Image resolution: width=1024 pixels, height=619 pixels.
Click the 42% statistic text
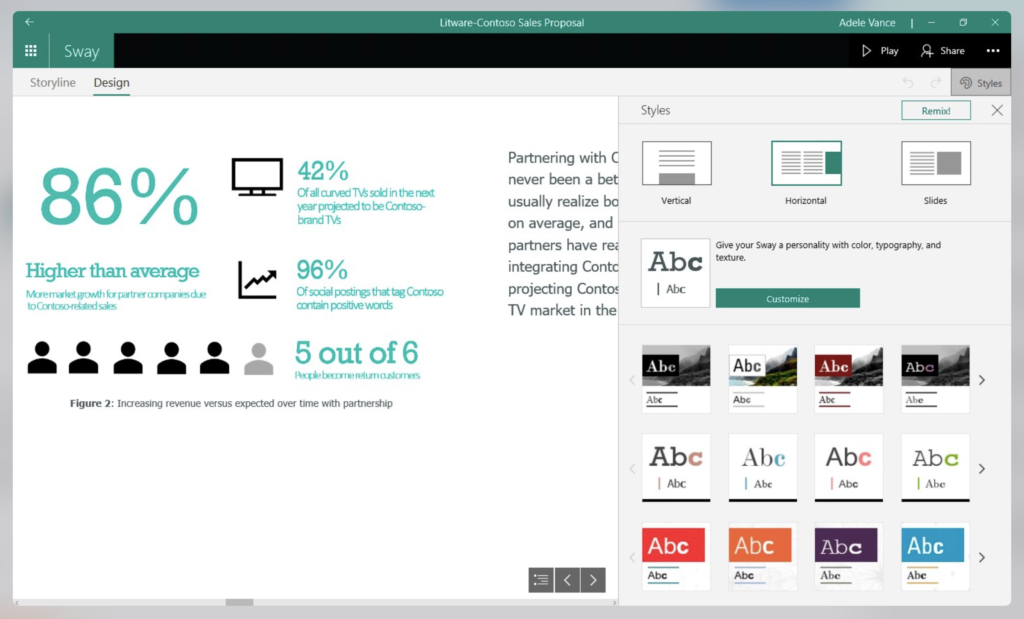(323, 171)
